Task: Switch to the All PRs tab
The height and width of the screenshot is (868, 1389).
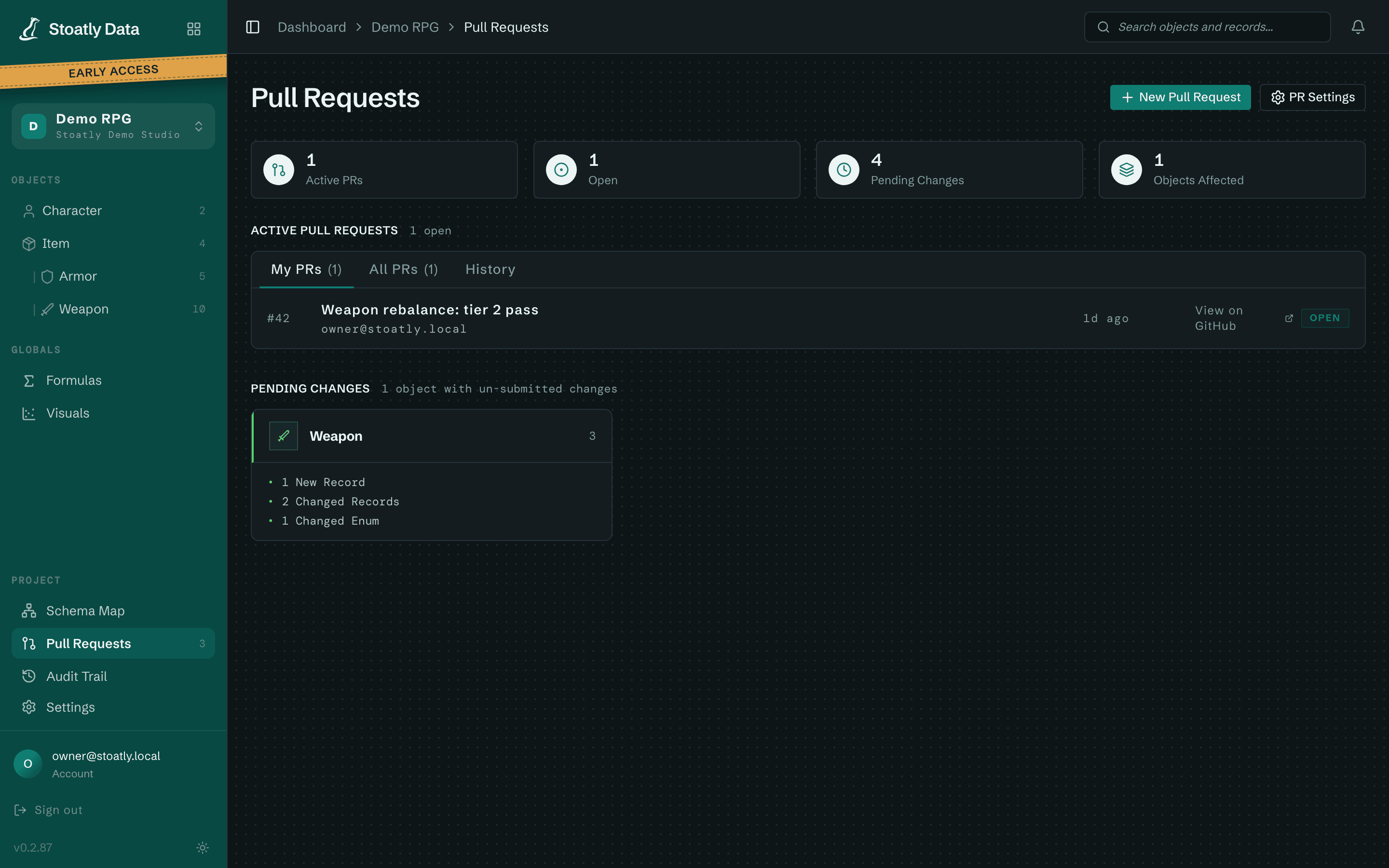Action: click(x=404, y=269)
